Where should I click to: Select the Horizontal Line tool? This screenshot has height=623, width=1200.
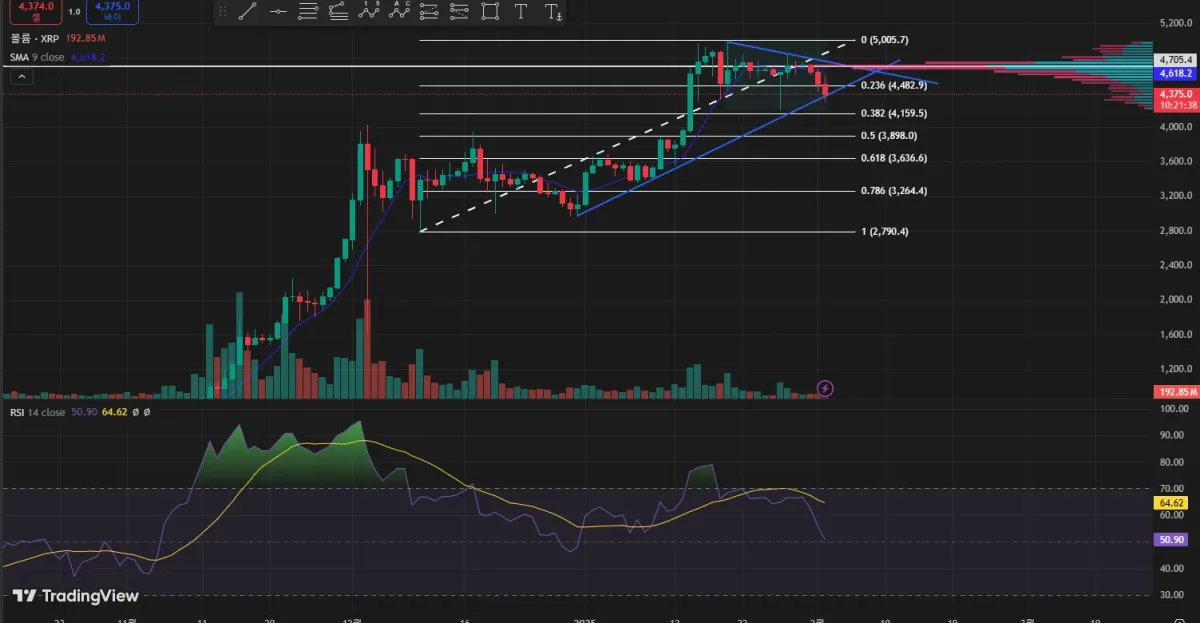point(278,12)
